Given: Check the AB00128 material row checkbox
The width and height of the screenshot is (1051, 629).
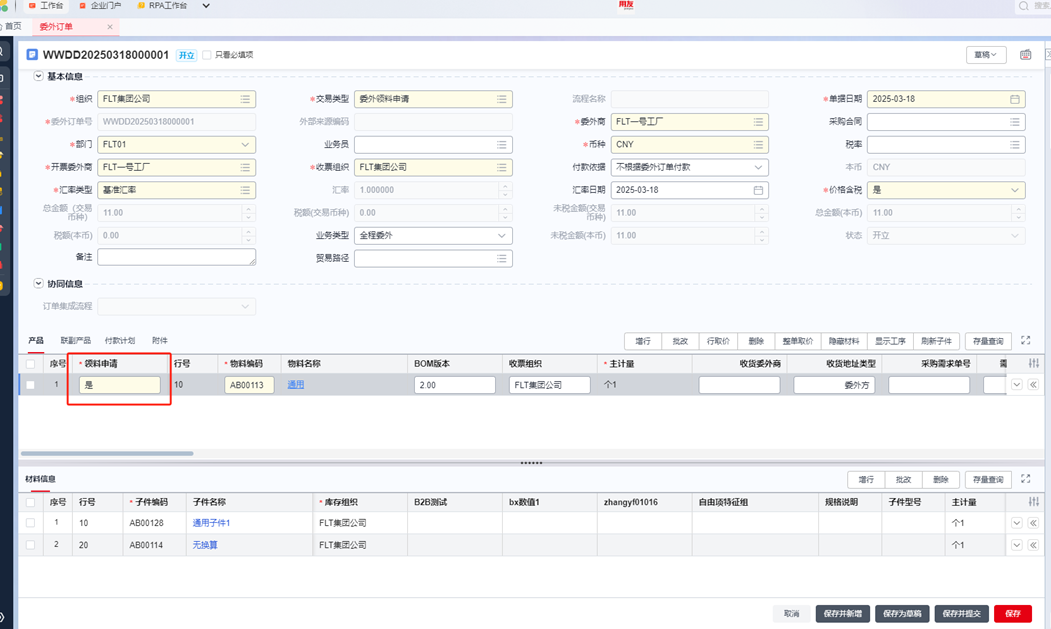Looking at the screenshot, I should pos(30,523).
